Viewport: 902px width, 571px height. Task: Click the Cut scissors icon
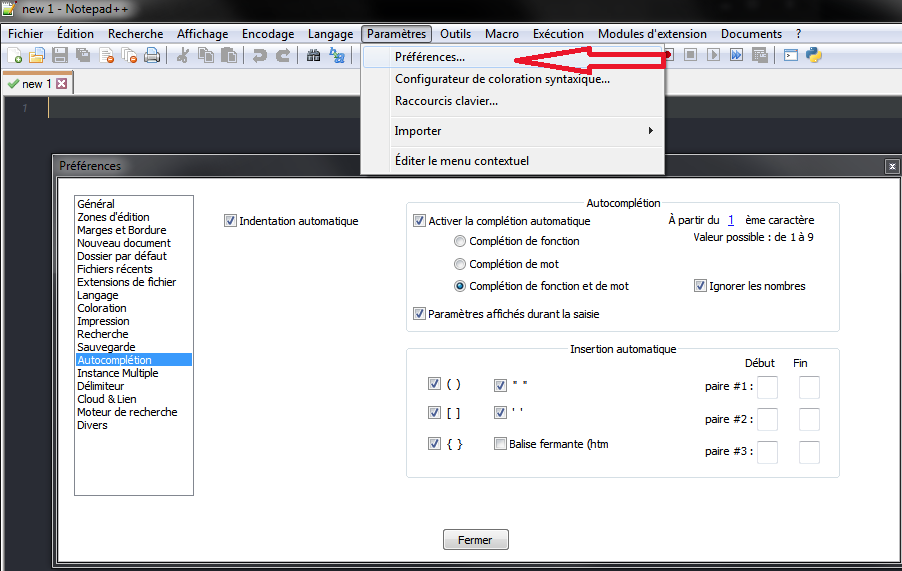(183, 55)
